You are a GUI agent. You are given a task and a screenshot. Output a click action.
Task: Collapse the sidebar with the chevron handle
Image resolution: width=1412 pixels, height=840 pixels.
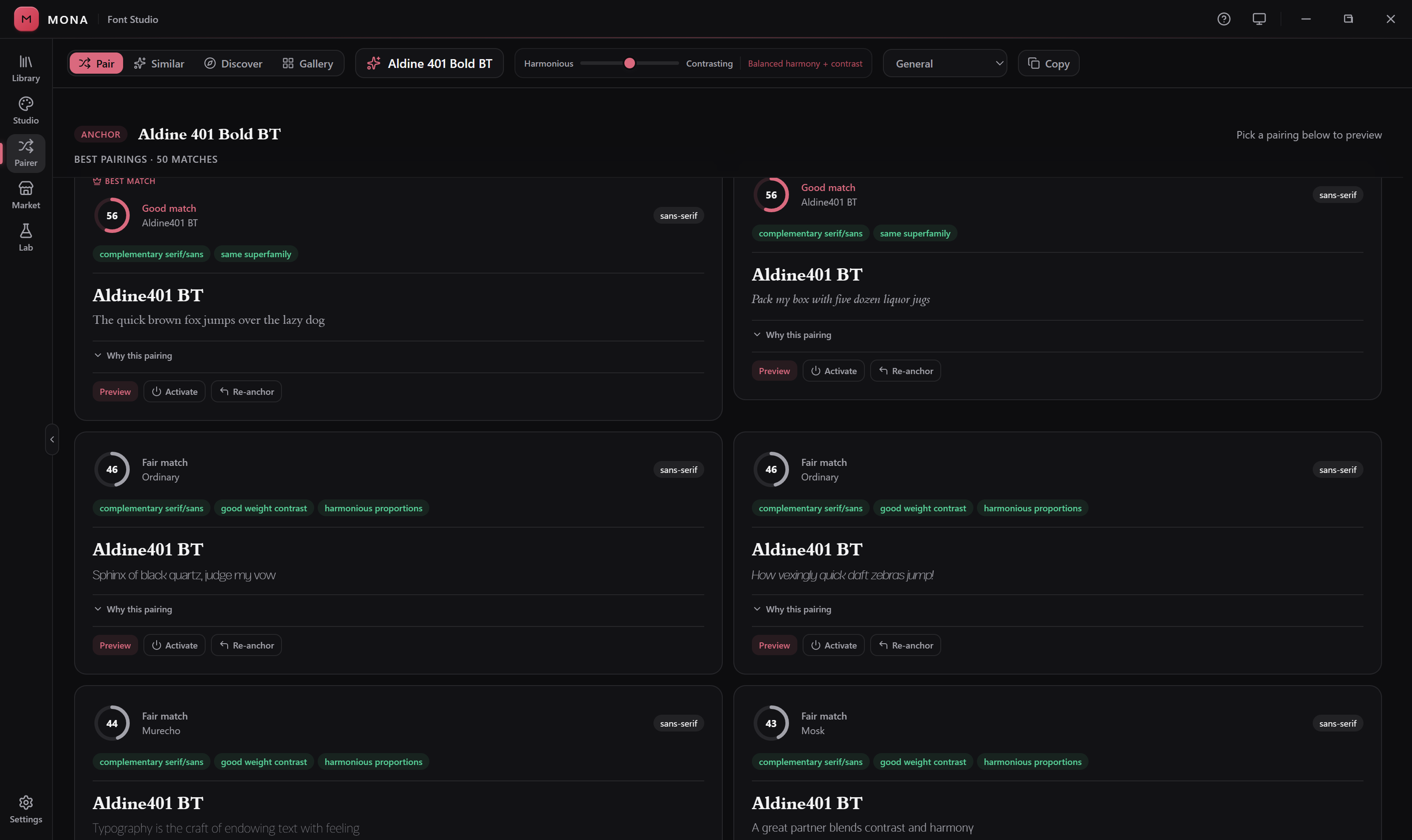pyautogui.click(x=52, y=439)
